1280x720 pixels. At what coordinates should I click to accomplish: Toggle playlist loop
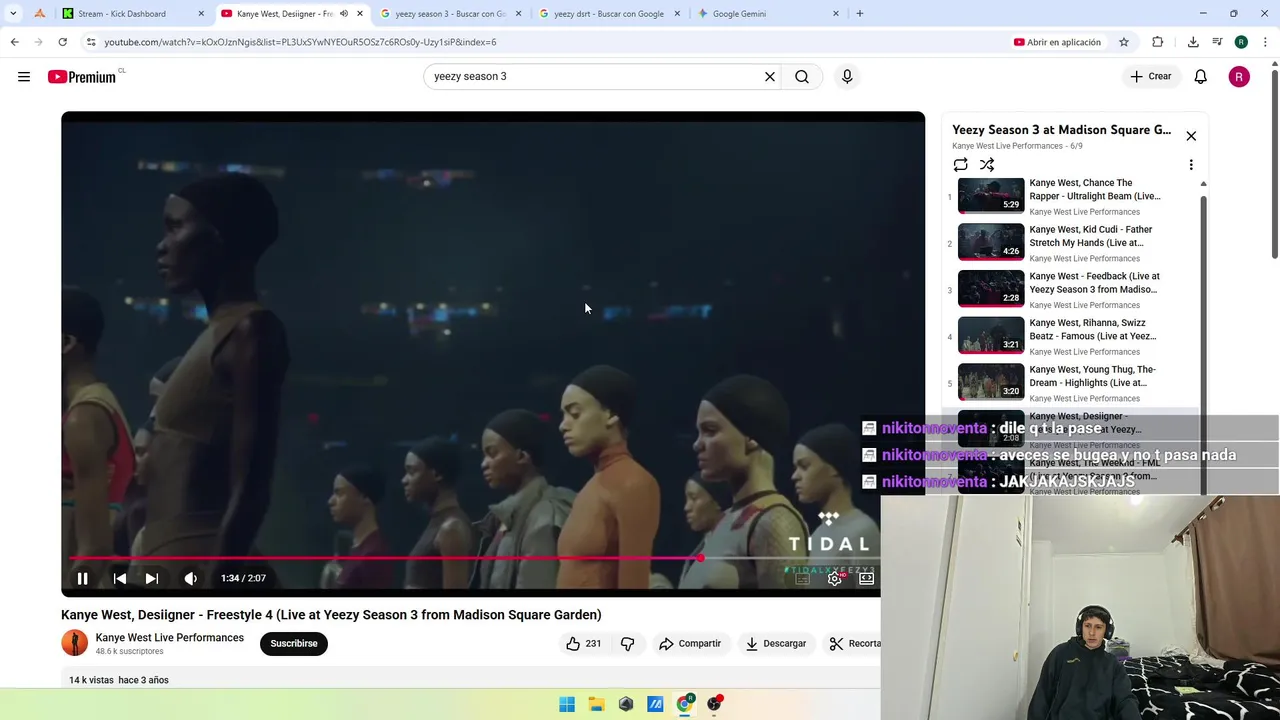coord(960,165)
